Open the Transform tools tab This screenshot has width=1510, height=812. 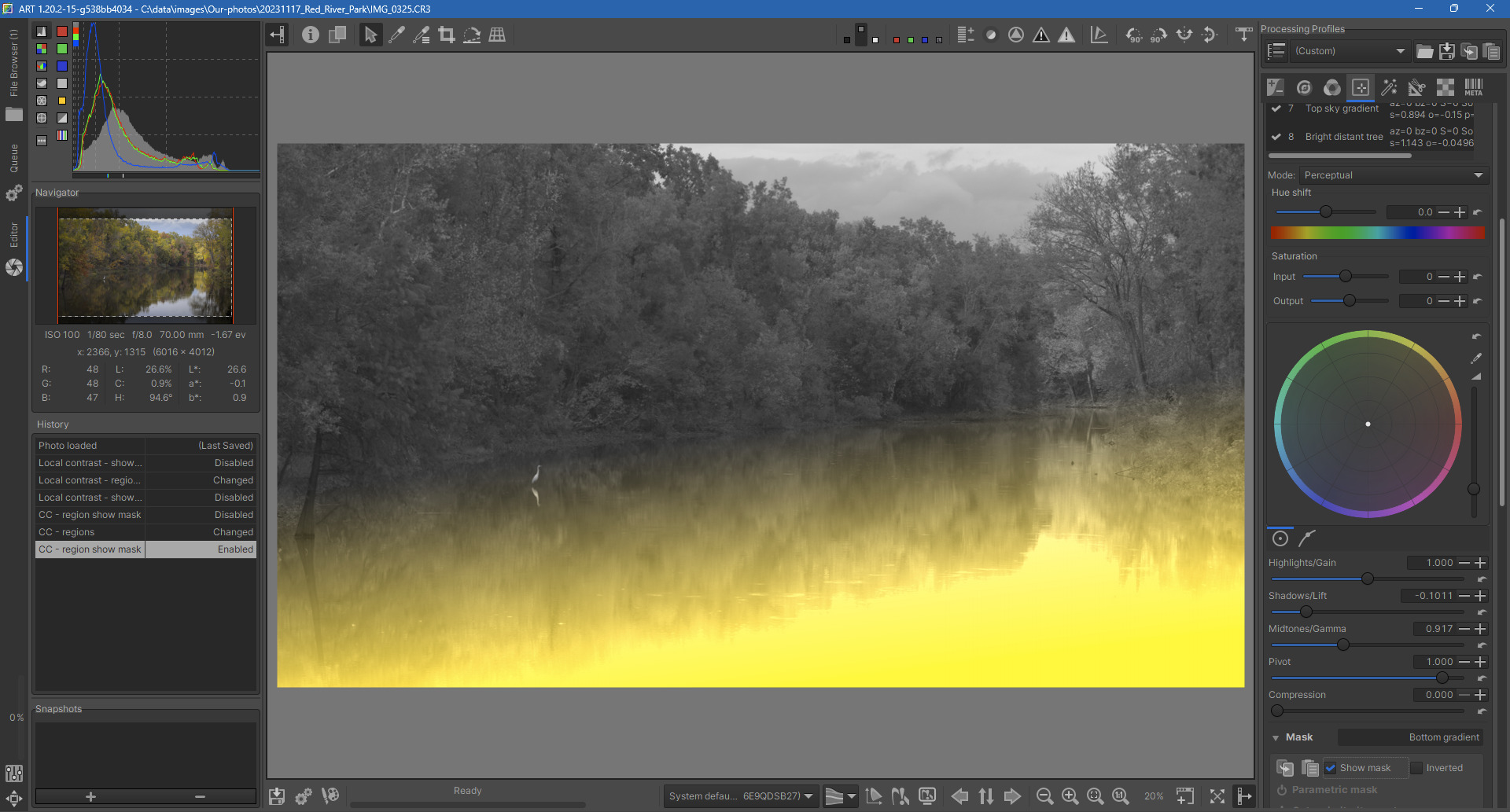click(1417, 87)
